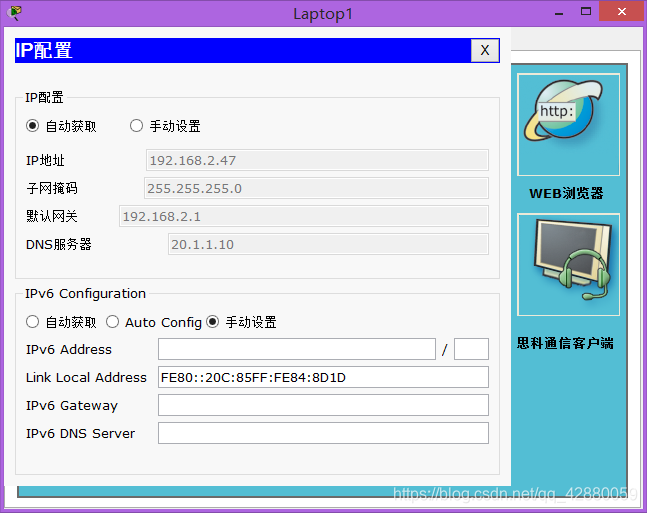The height and width of the screenshot is (513, 647).
Task: Click the 默认网关 field showing 192.168.2.1
Action: click(x=304, y=216)
